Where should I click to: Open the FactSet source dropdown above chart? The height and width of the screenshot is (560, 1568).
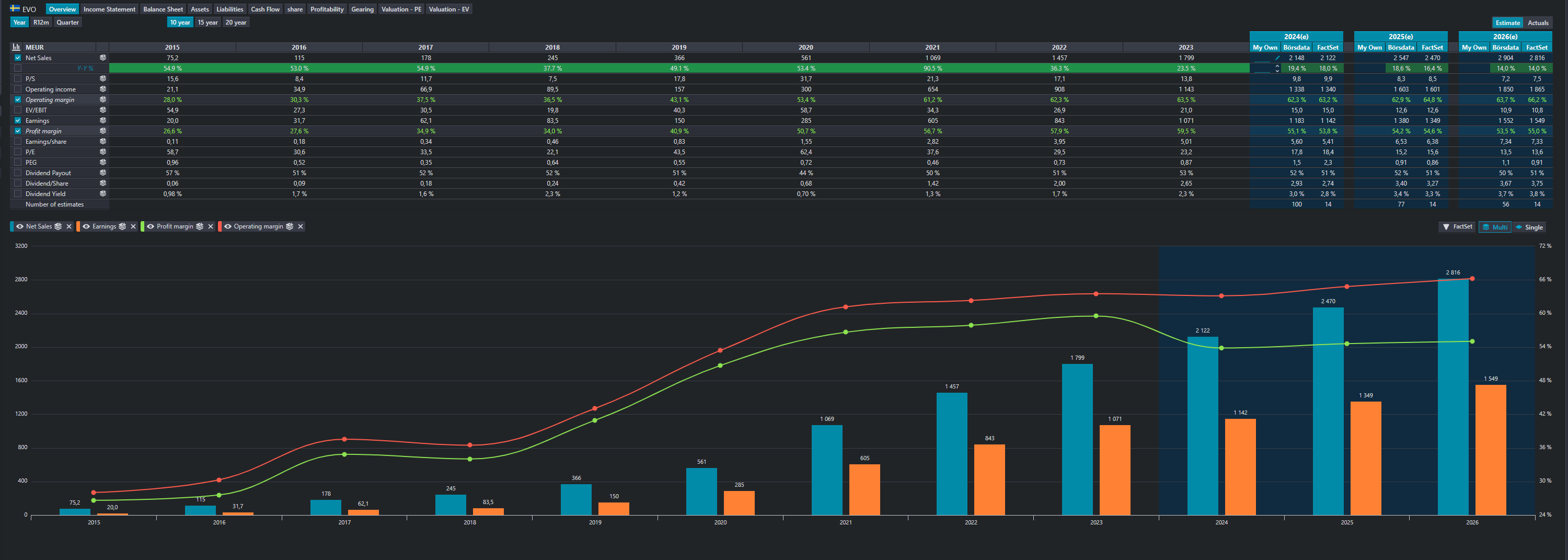point(1457,227)
